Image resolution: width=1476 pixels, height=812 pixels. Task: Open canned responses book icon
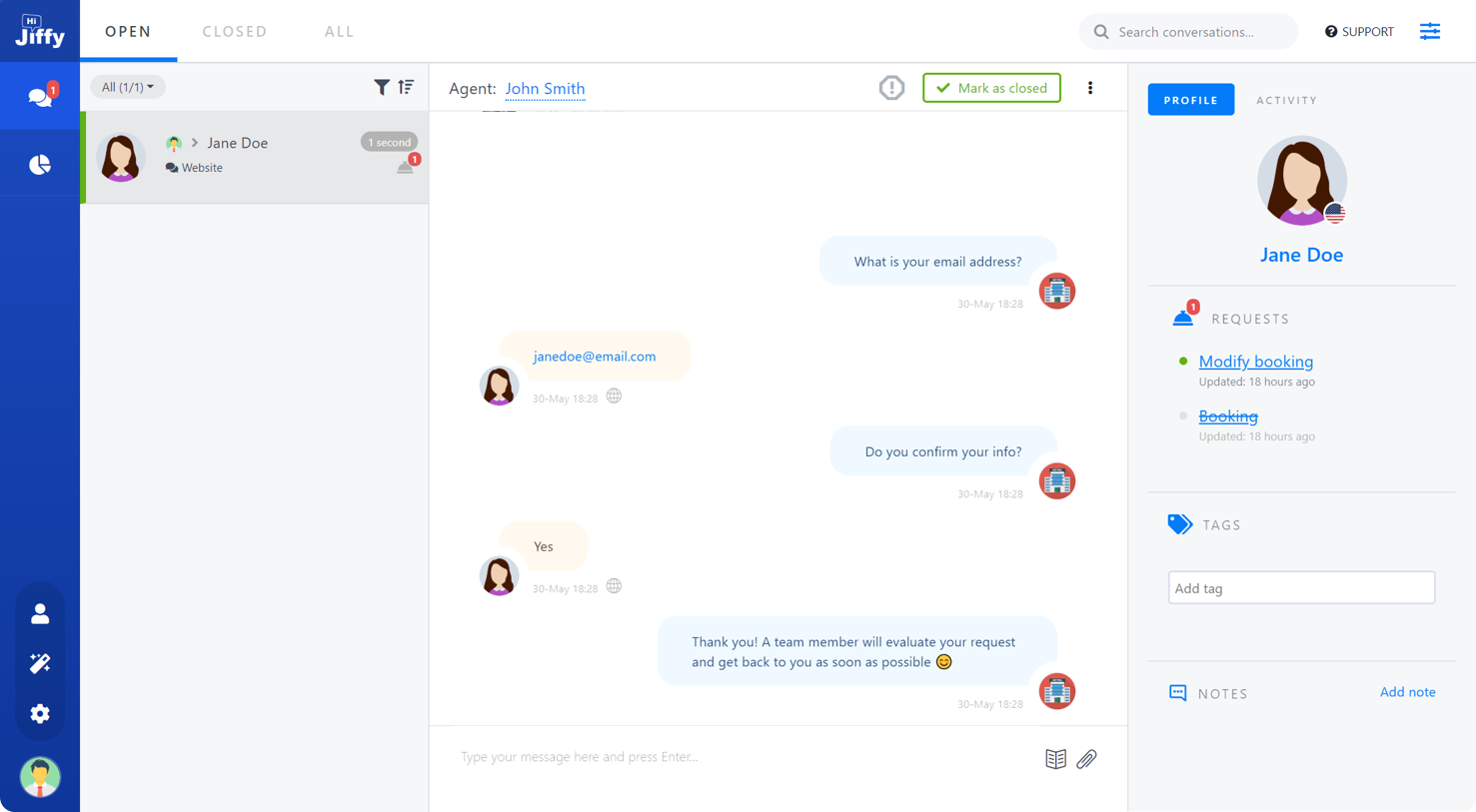pos(1055,759)
